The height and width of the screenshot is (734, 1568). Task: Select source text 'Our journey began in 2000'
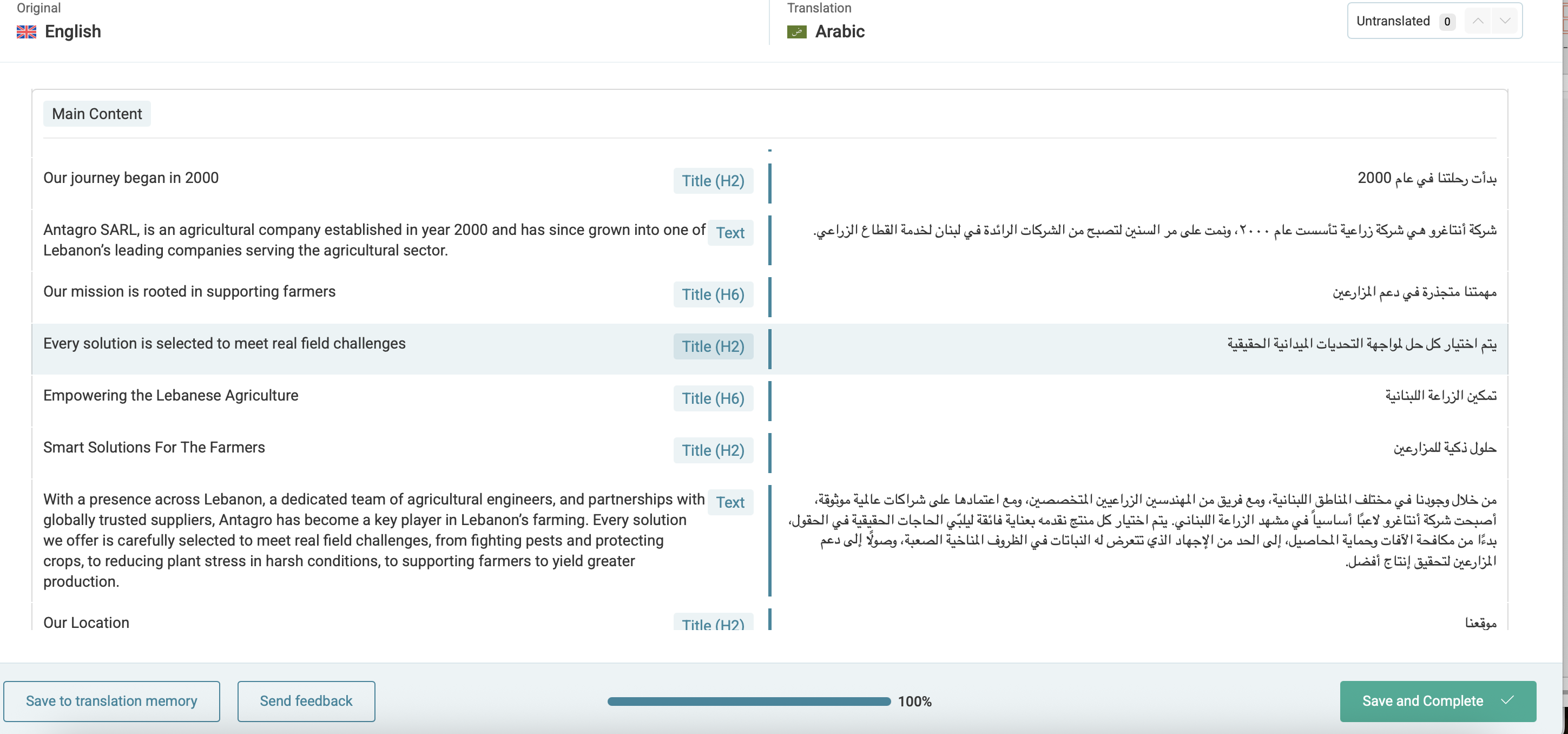click(131, 178)
